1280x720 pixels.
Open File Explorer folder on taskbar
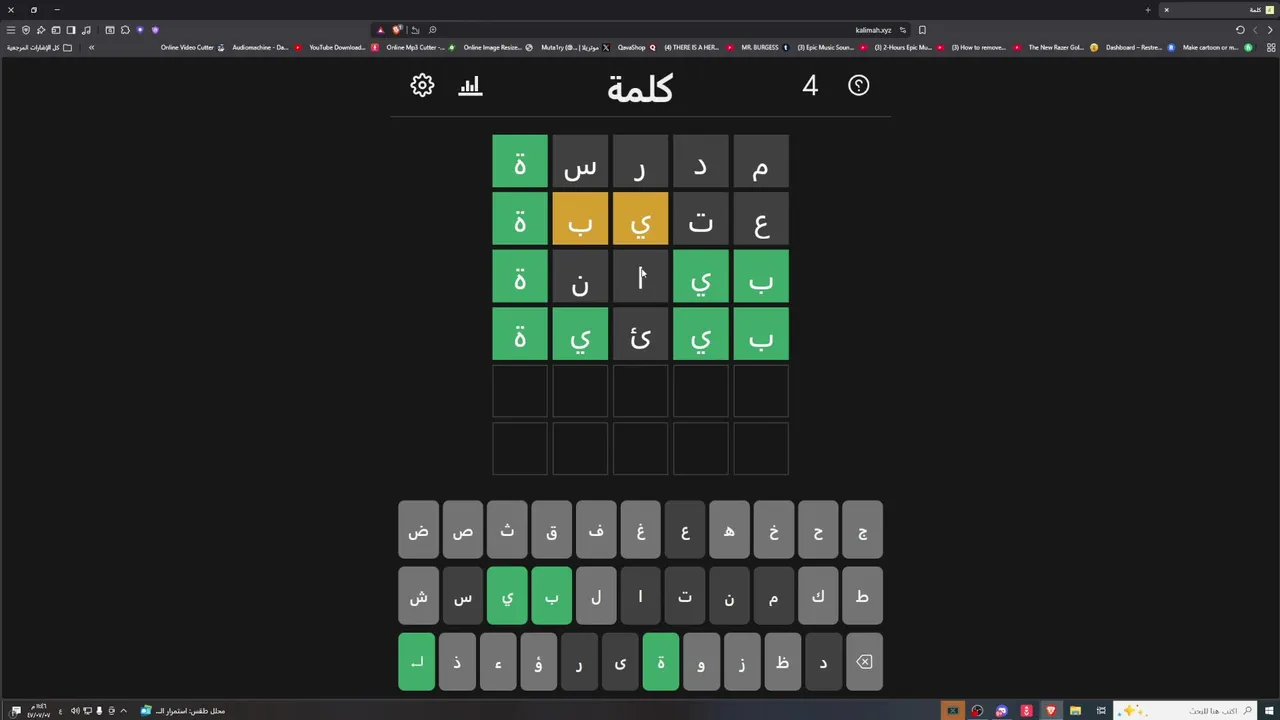[1075, 711]
